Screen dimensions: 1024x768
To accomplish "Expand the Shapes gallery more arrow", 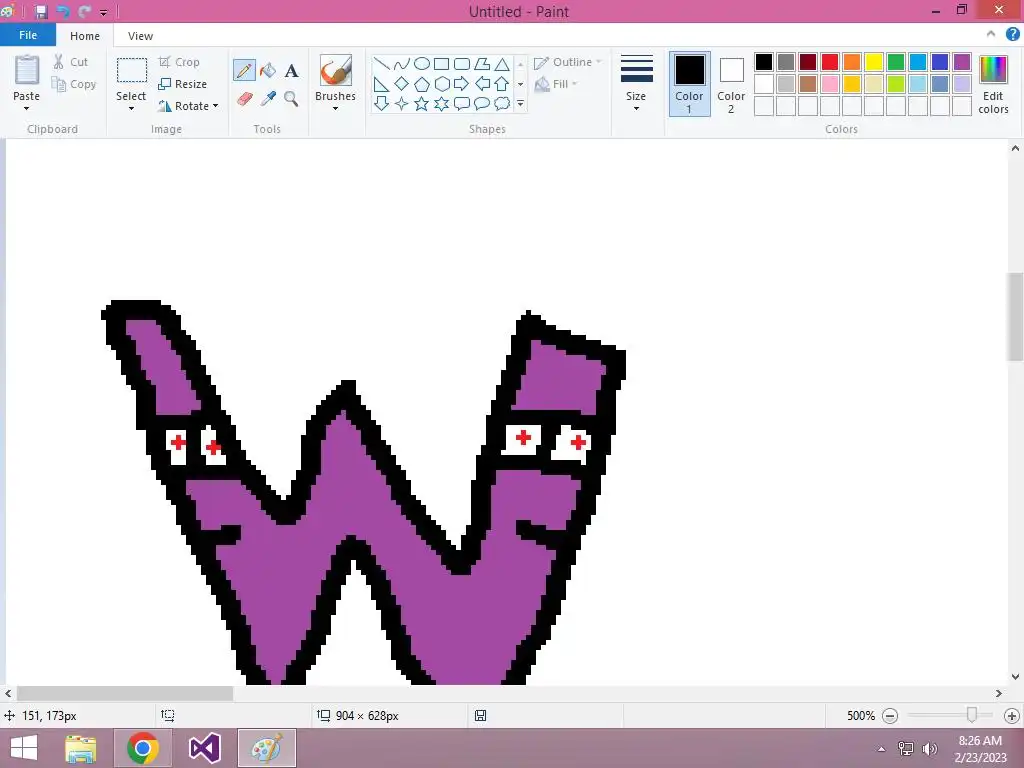I will [x=520, y=103].
